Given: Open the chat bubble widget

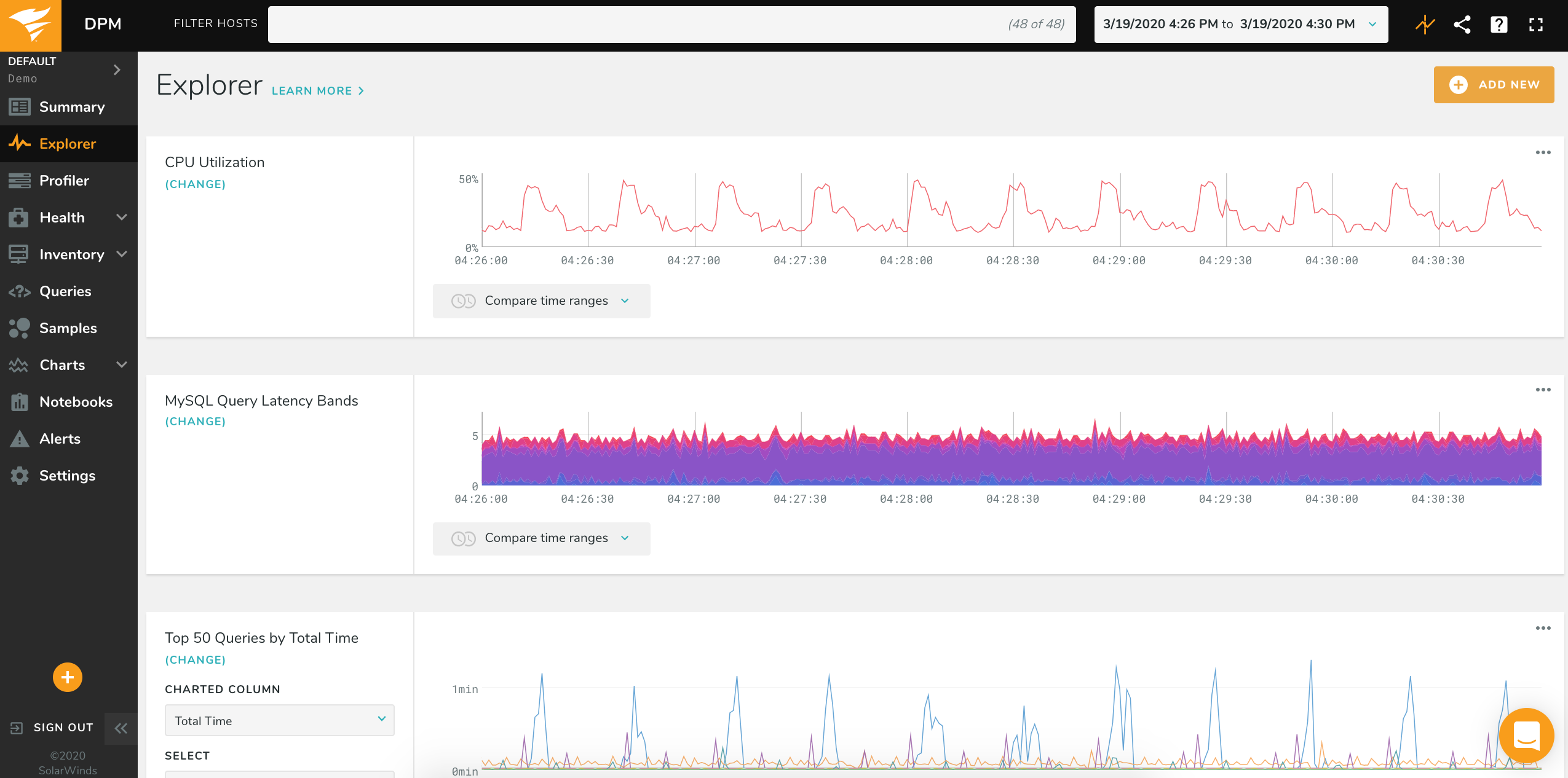Looking at the screenshot, I should (x=1526, y=735).
